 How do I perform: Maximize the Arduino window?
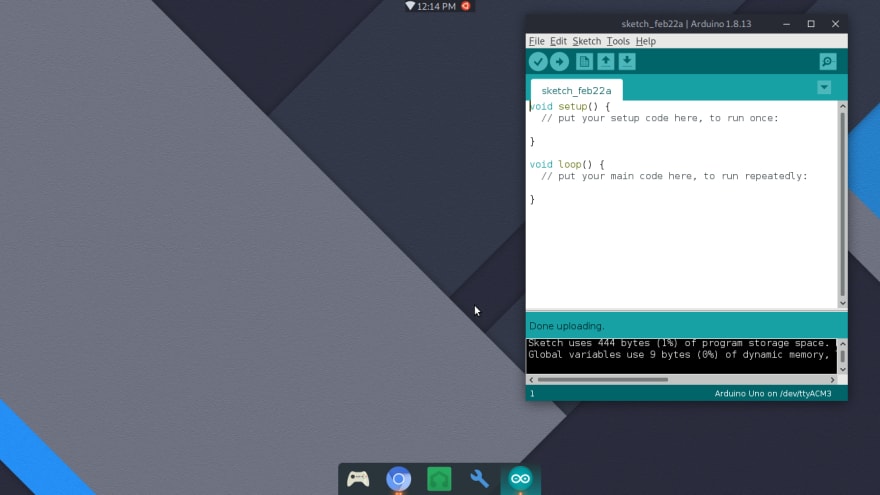[x=811, y=24]
